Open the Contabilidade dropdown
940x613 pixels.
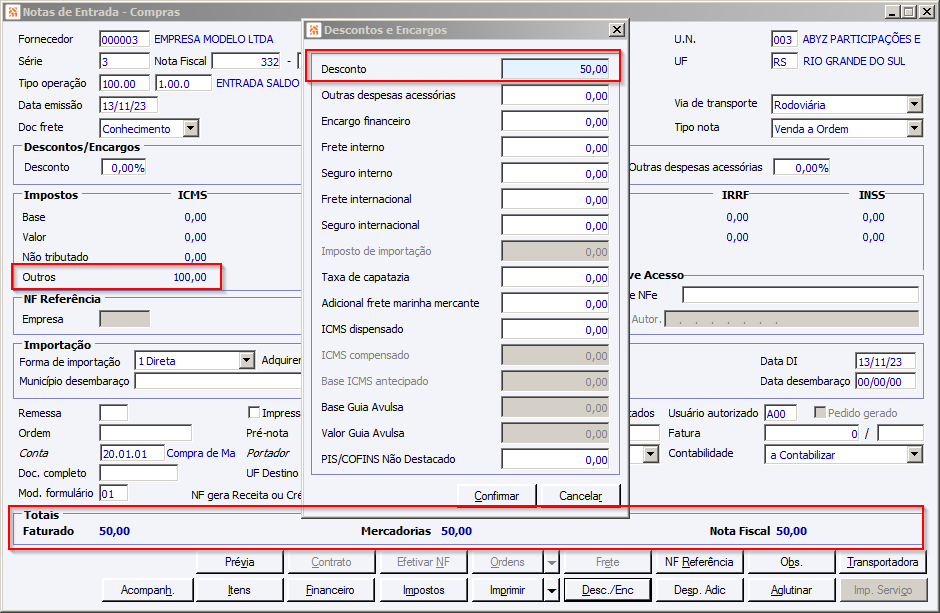(914, 455)
